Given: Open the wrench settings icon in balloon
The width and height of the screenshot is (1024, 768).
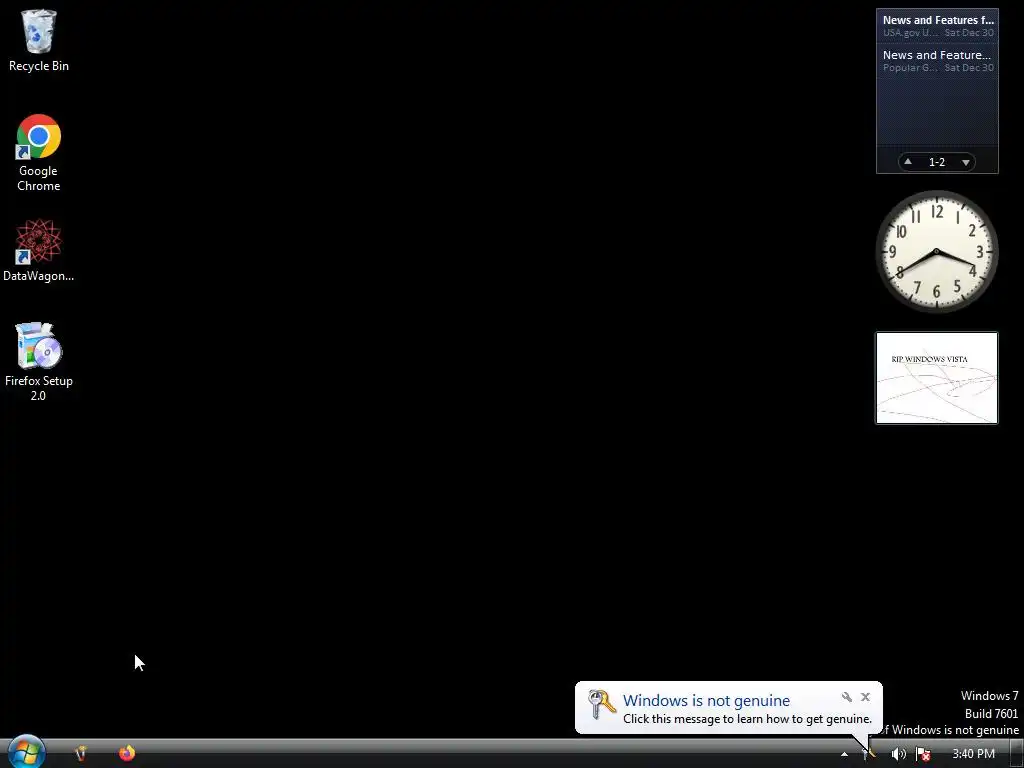Looking at the screenshot, I should (x=846, y=697).
